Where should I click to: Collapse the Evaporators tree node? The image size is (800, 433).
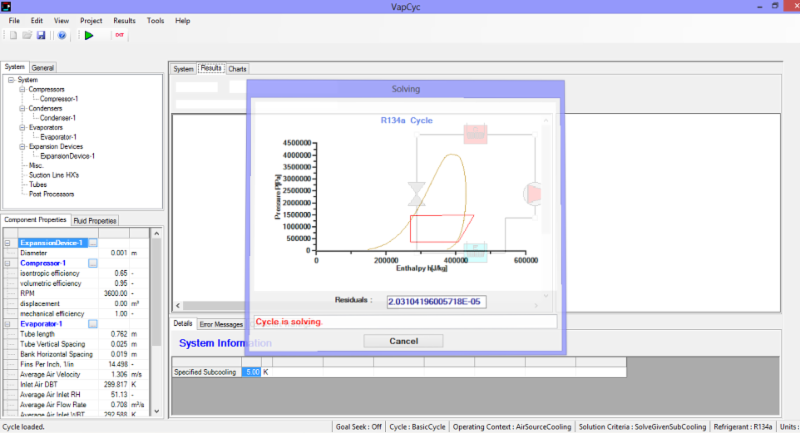22,127
